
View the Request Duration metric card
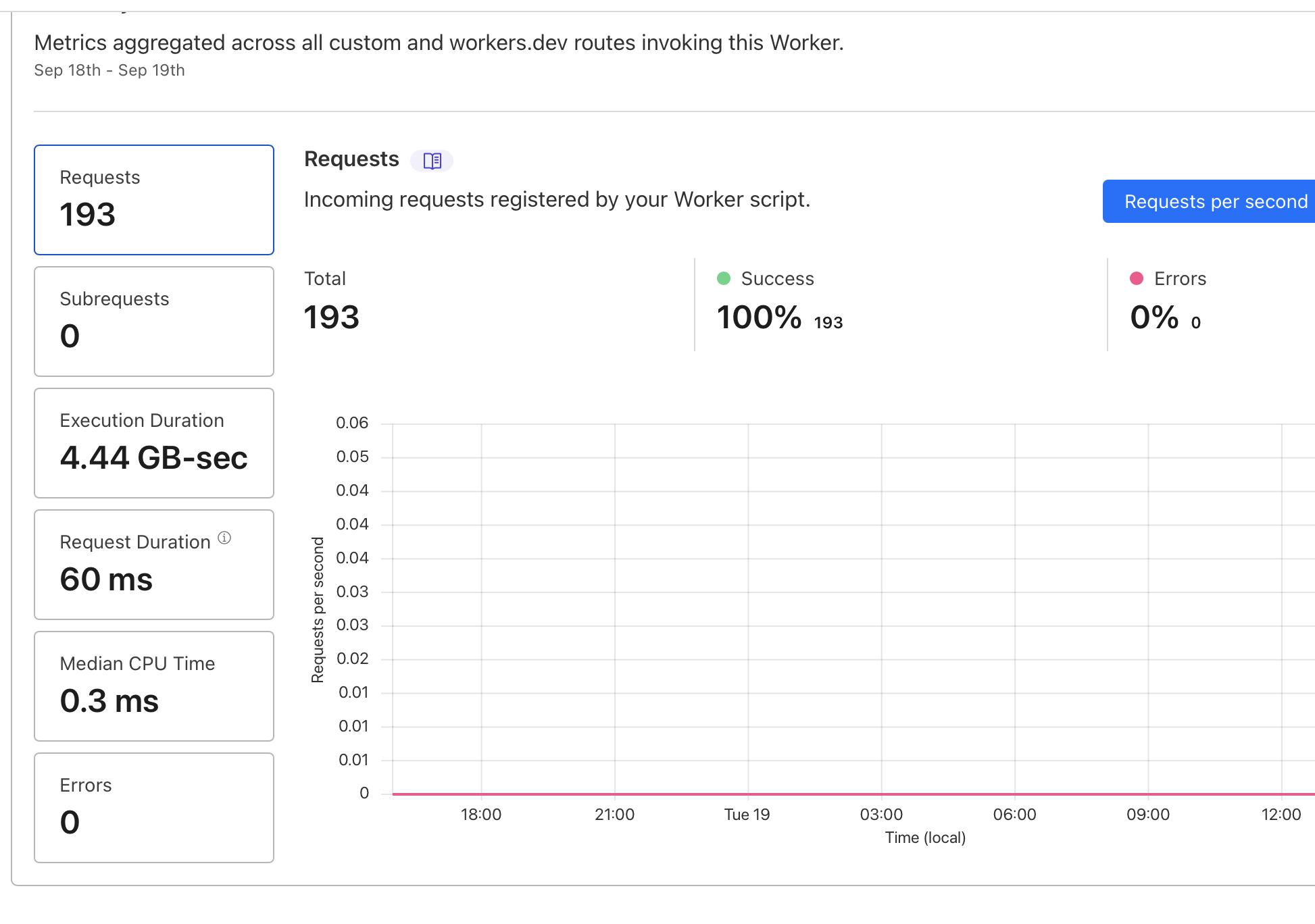click(x=153, y=565)
